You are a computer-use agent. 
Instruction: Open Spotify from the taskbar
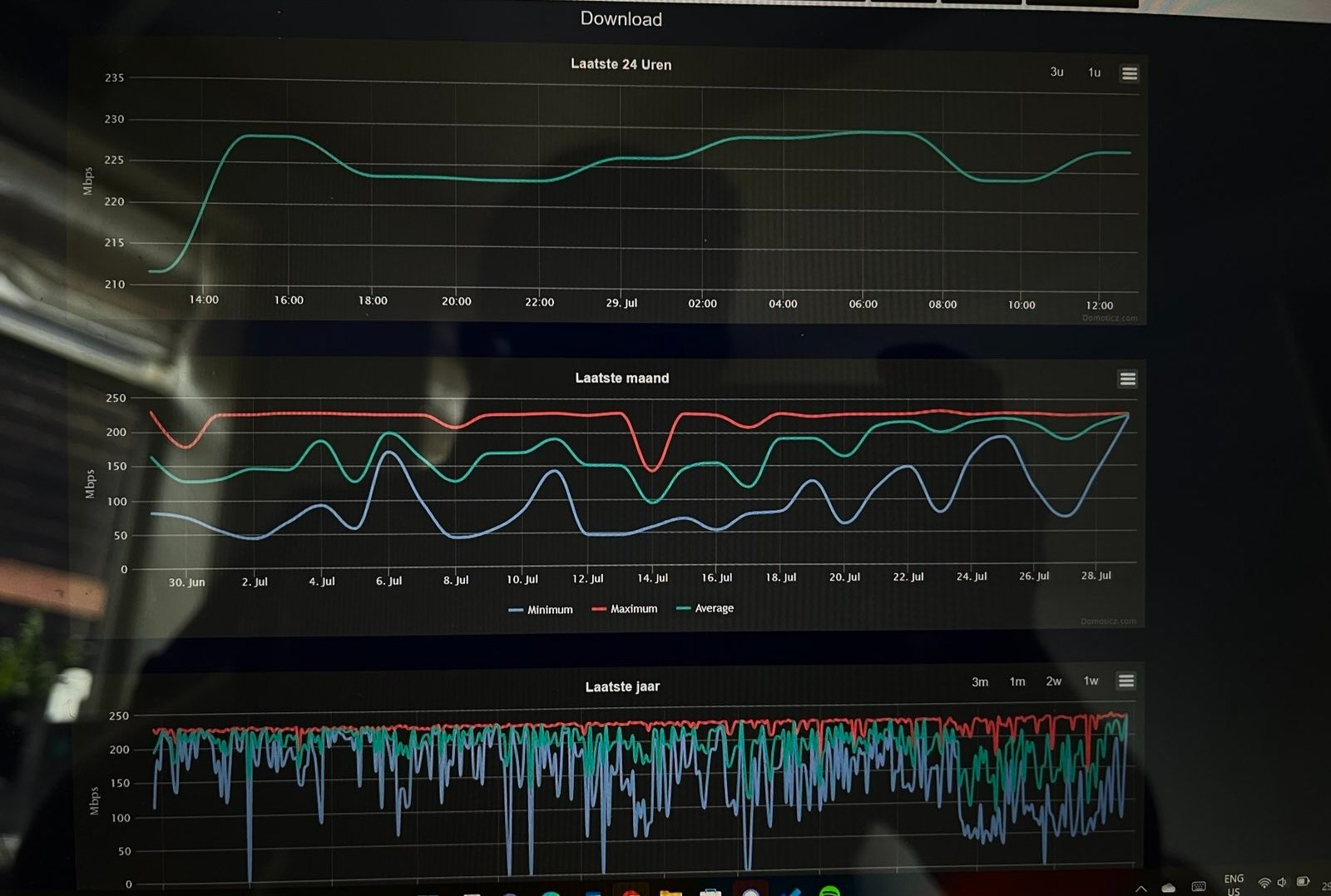point(829,891)
